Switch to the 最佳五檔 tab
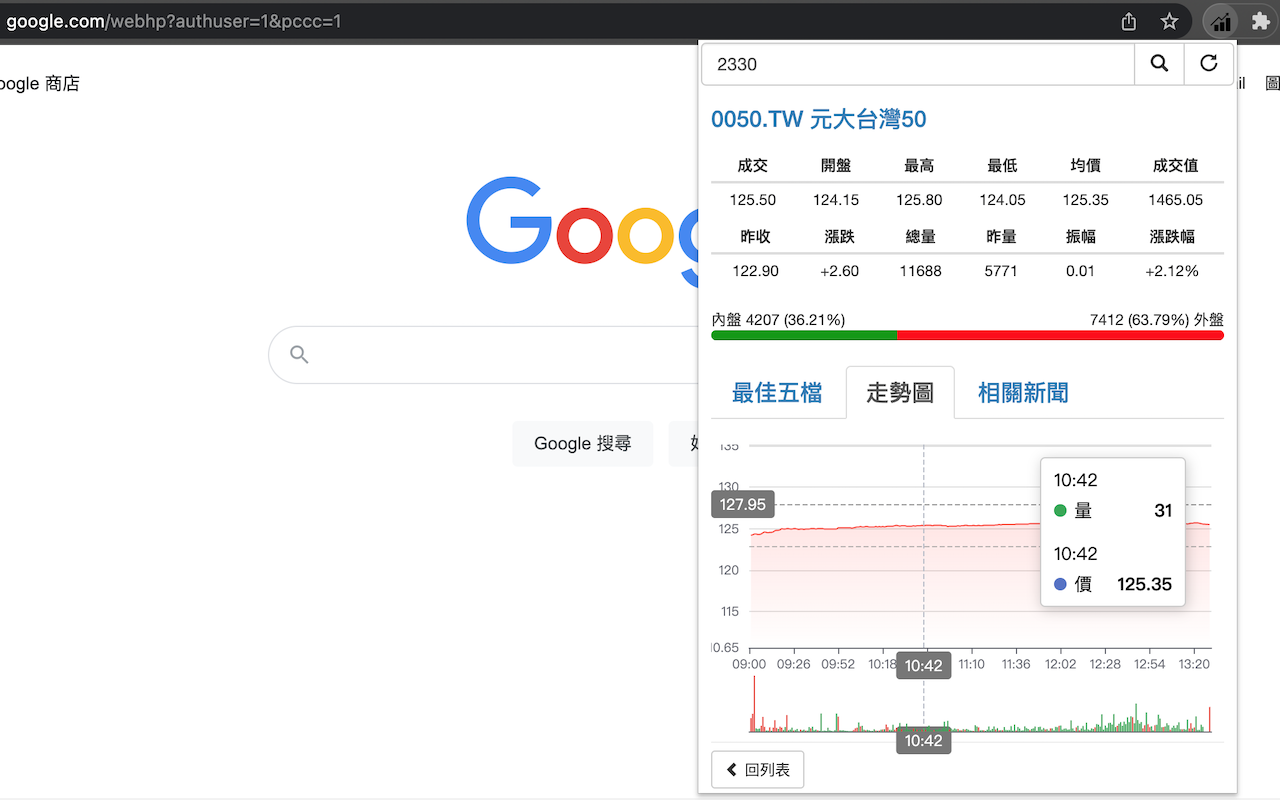This screenshot has height=800, width=1280. [x=777, y=393]
